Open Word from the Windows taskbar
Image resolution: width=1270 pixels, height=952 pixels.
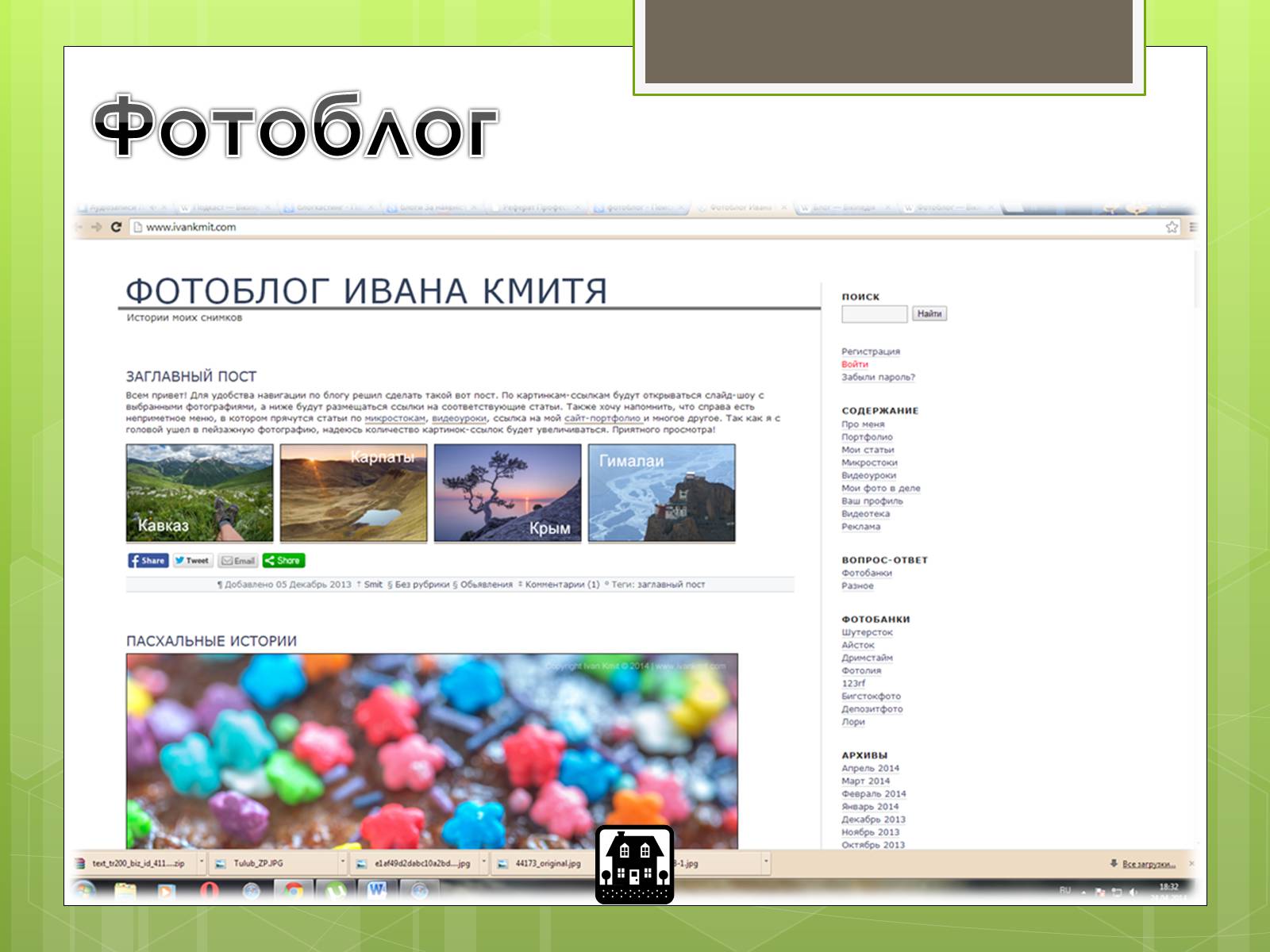(x=377, y=891)
